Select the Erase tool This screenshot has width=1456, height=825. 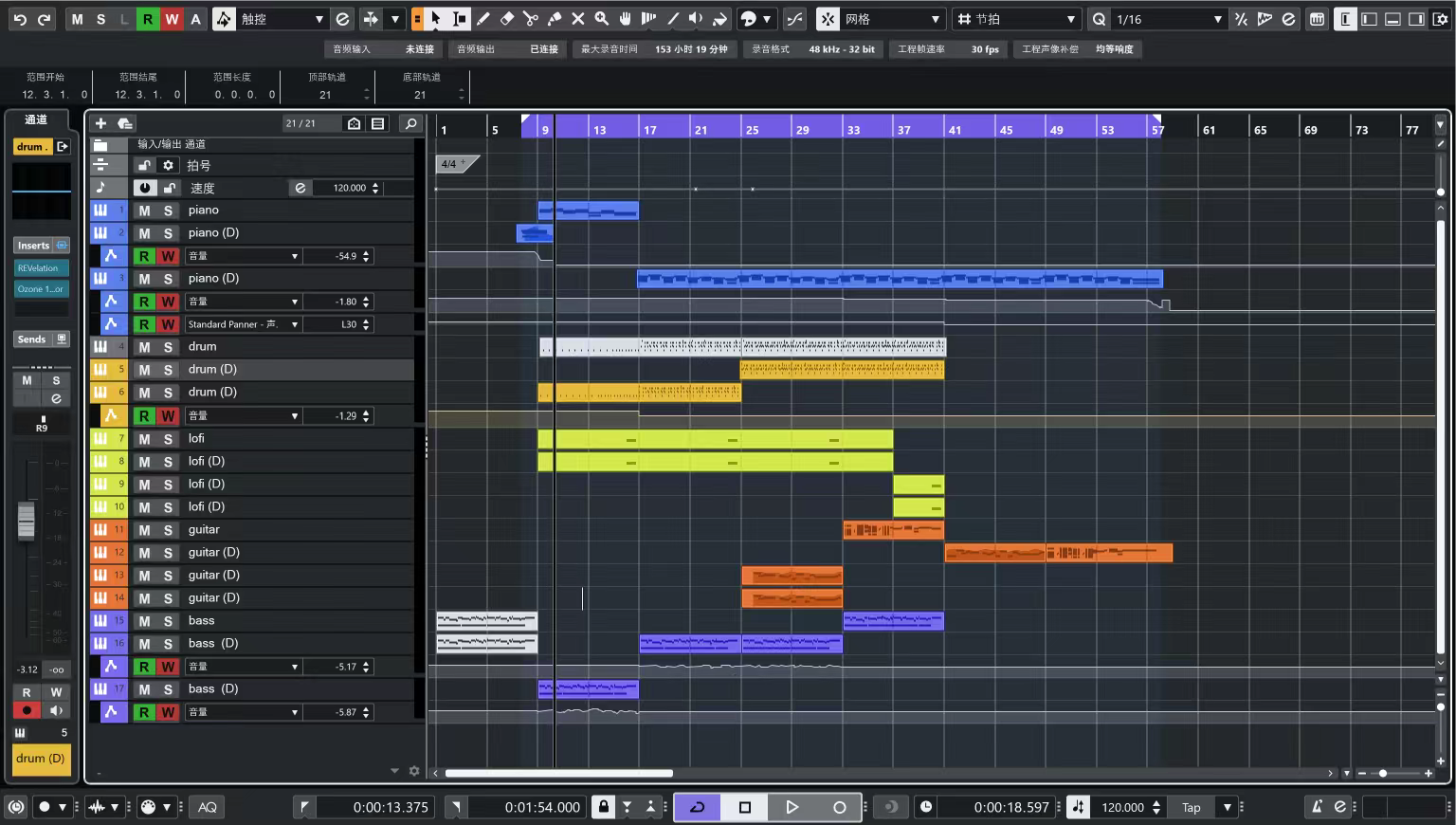507,19
